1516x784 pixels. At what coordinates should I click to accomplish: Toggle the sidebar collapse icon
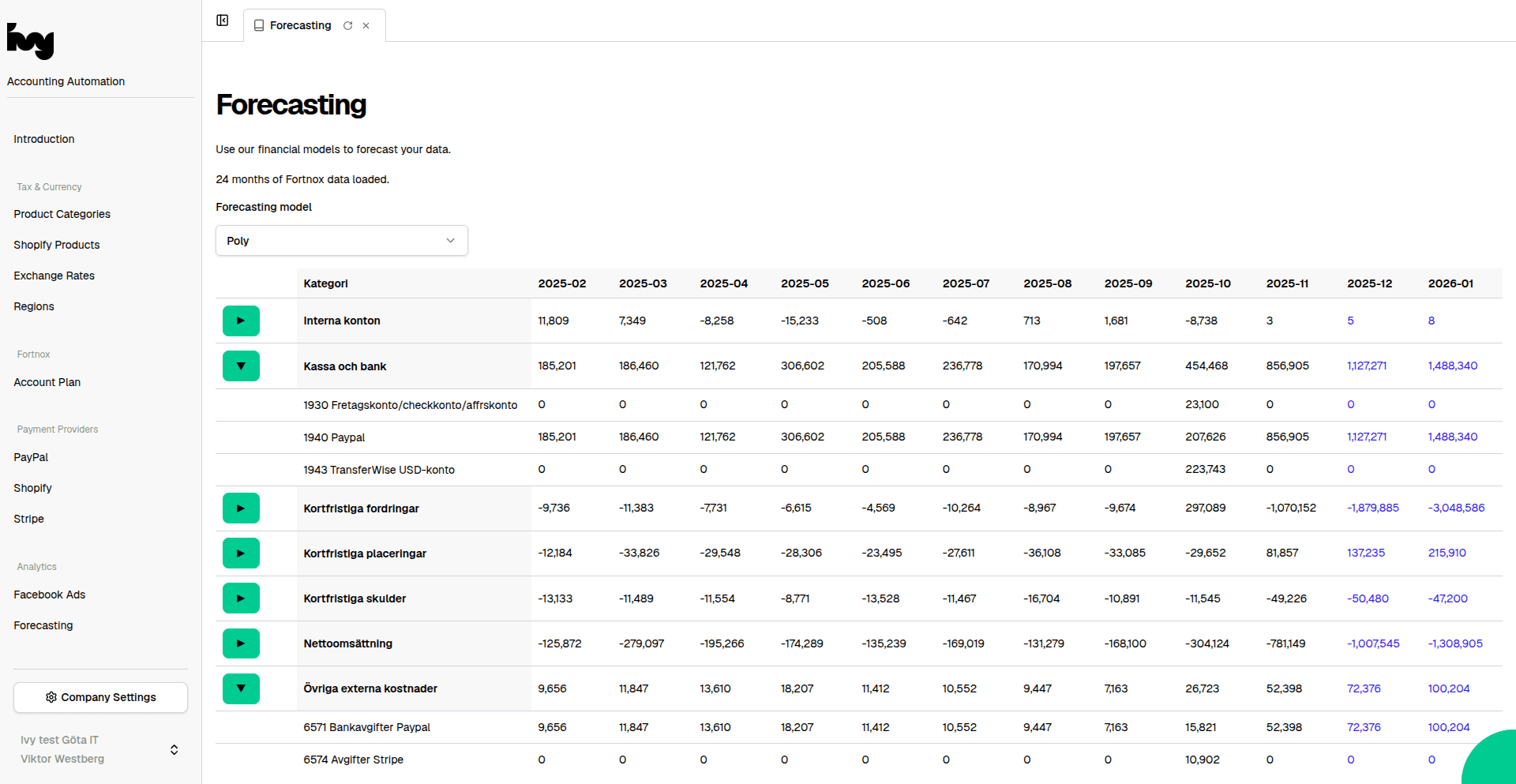pyautogui.click(x=223, y=21)
